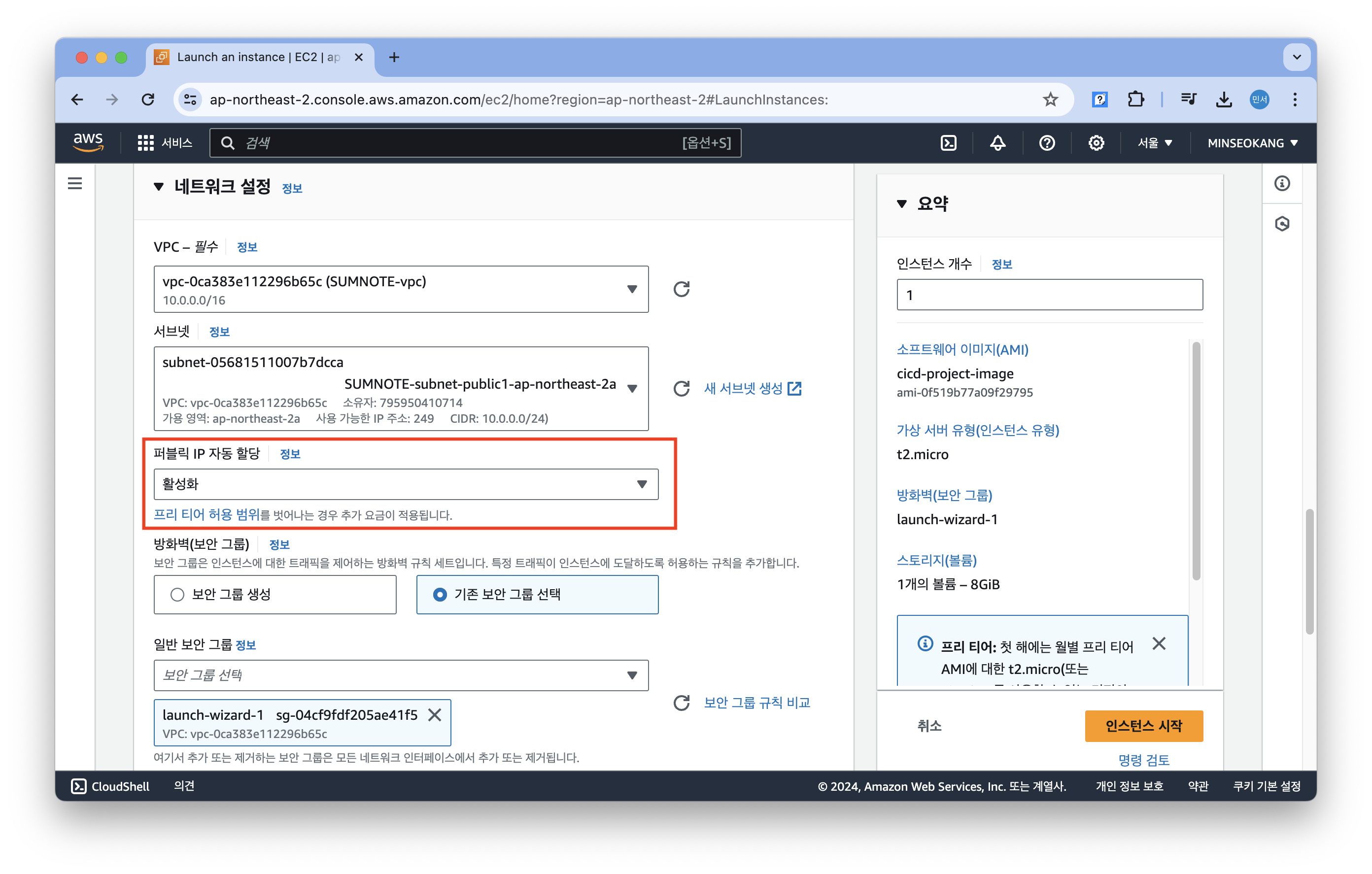
Task: Collapse the 네트워크 설정 section
Action: tap(159, 187)
